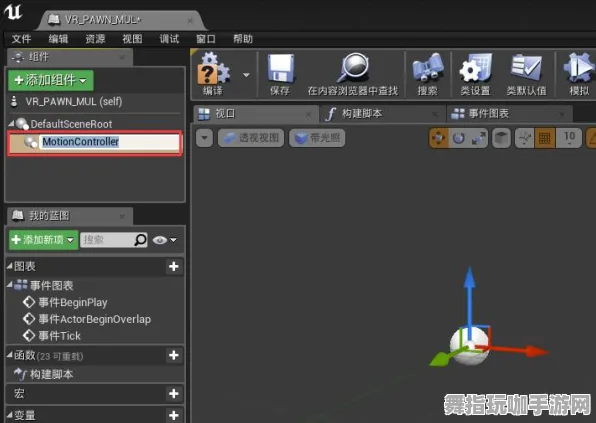Toggle grid snapping in viewport toolbar
The width and height of the screenshot is (596, 423).
(545, 138)
